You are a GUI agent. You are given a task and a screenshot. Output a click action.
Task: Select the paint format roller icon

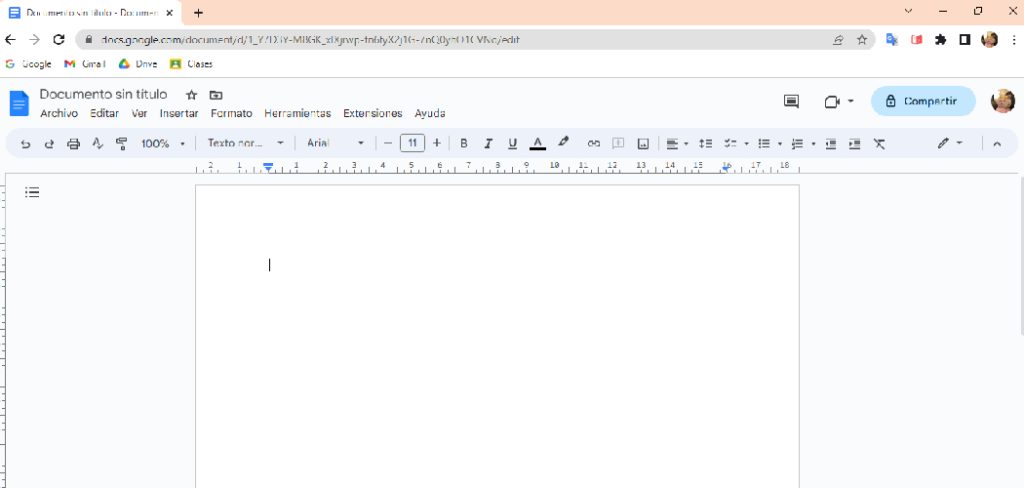coord(121,143)
